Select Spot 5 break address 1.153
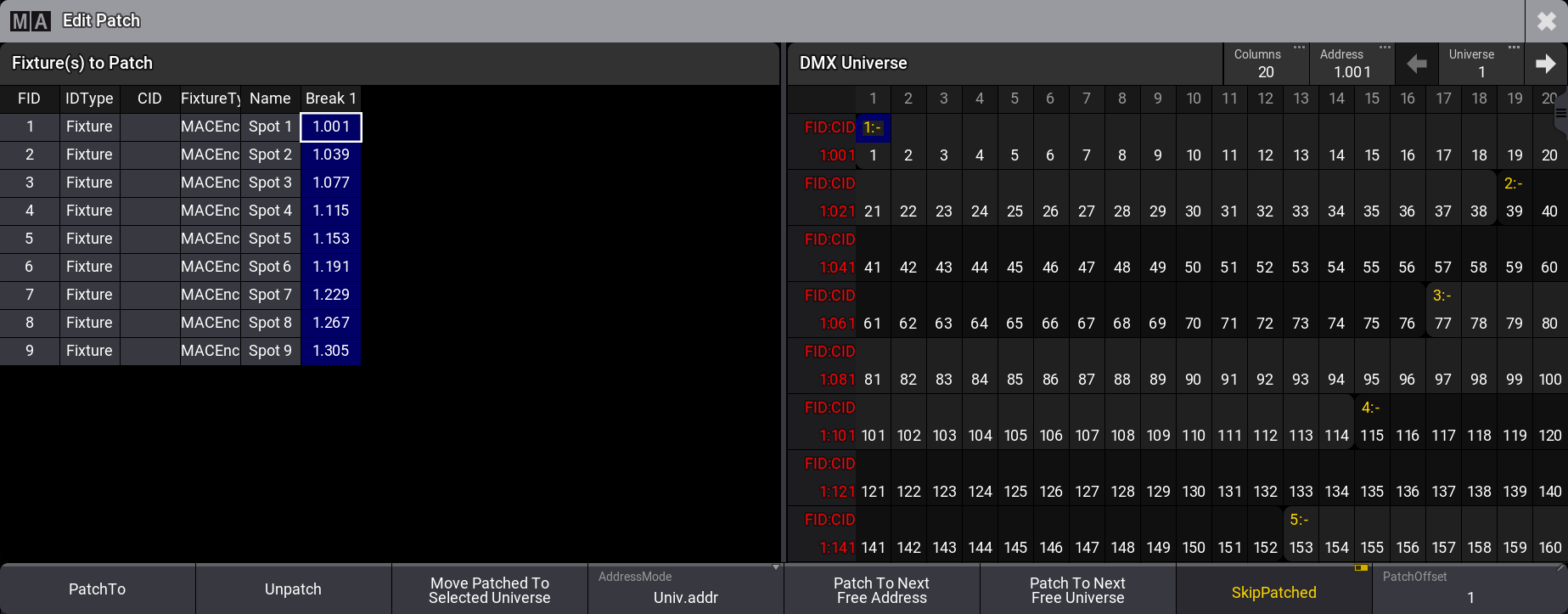 [331, 239]
